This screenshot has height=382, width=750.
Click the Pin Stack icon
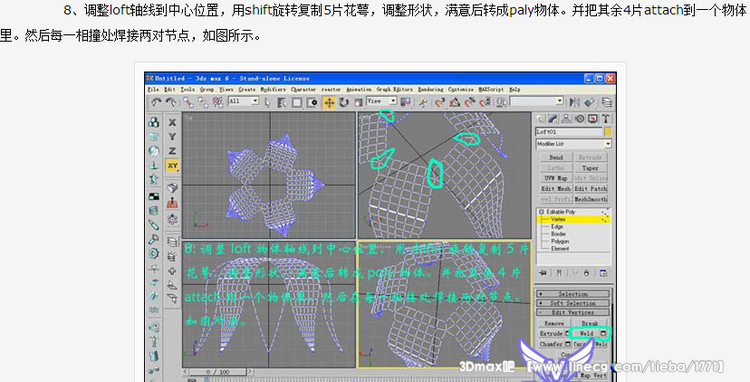543,273
